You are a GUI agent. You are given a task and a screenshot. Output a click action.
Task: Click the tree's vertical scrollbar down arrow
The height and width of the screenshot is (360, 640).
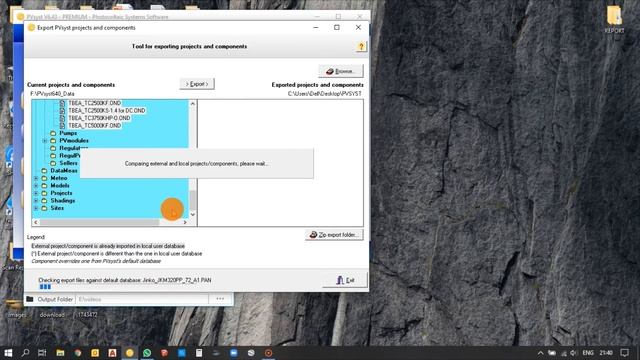click(193, 215)
